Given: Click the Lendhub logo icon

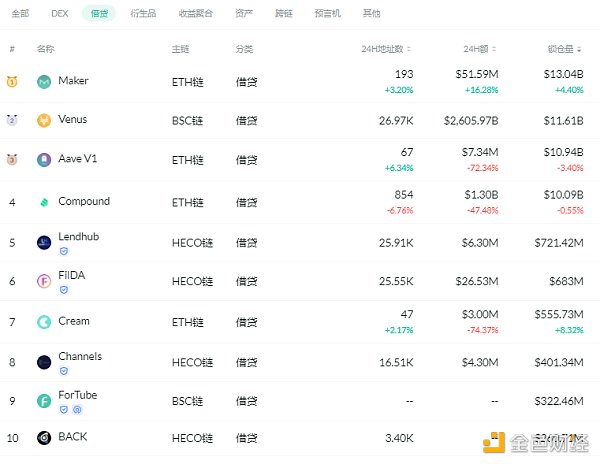Looking at the screenshot, I should tap(44, 243).
